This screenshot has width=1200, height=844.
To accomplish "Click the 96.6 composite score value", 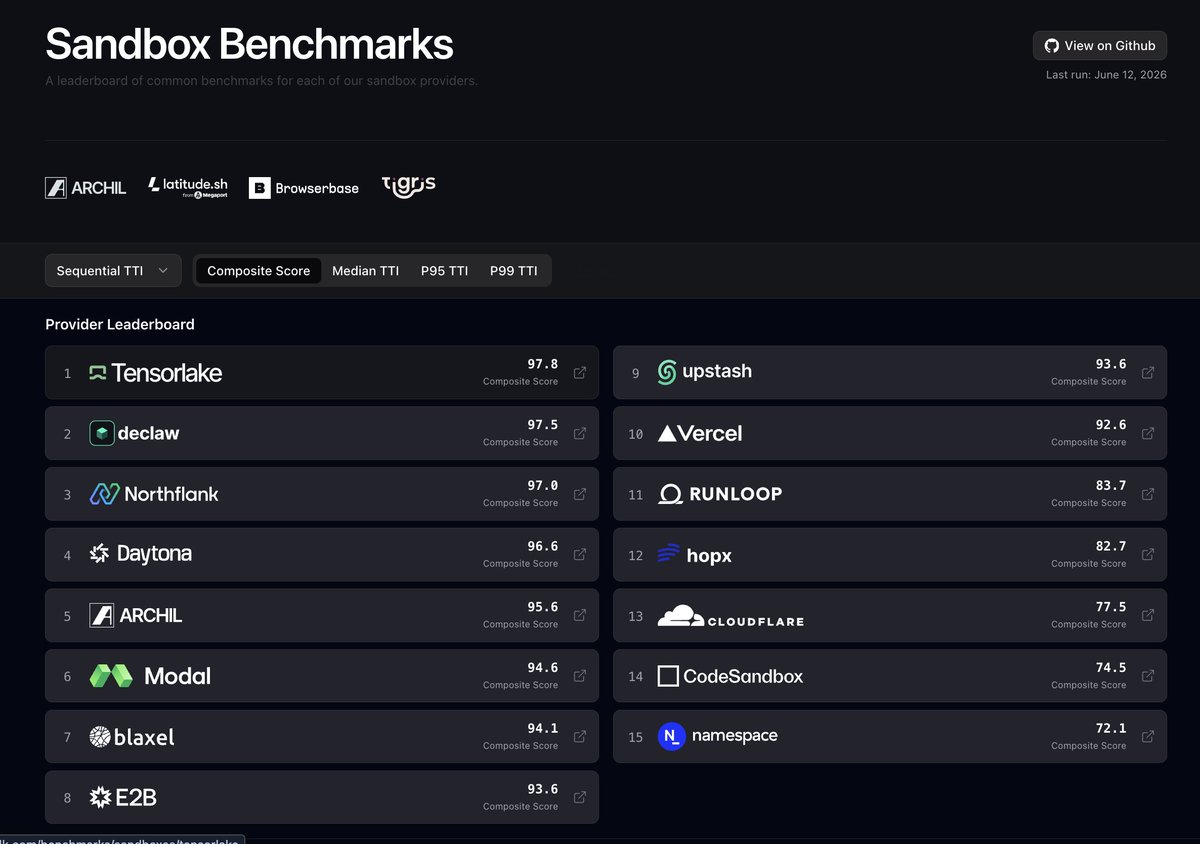I will (543, 547).
